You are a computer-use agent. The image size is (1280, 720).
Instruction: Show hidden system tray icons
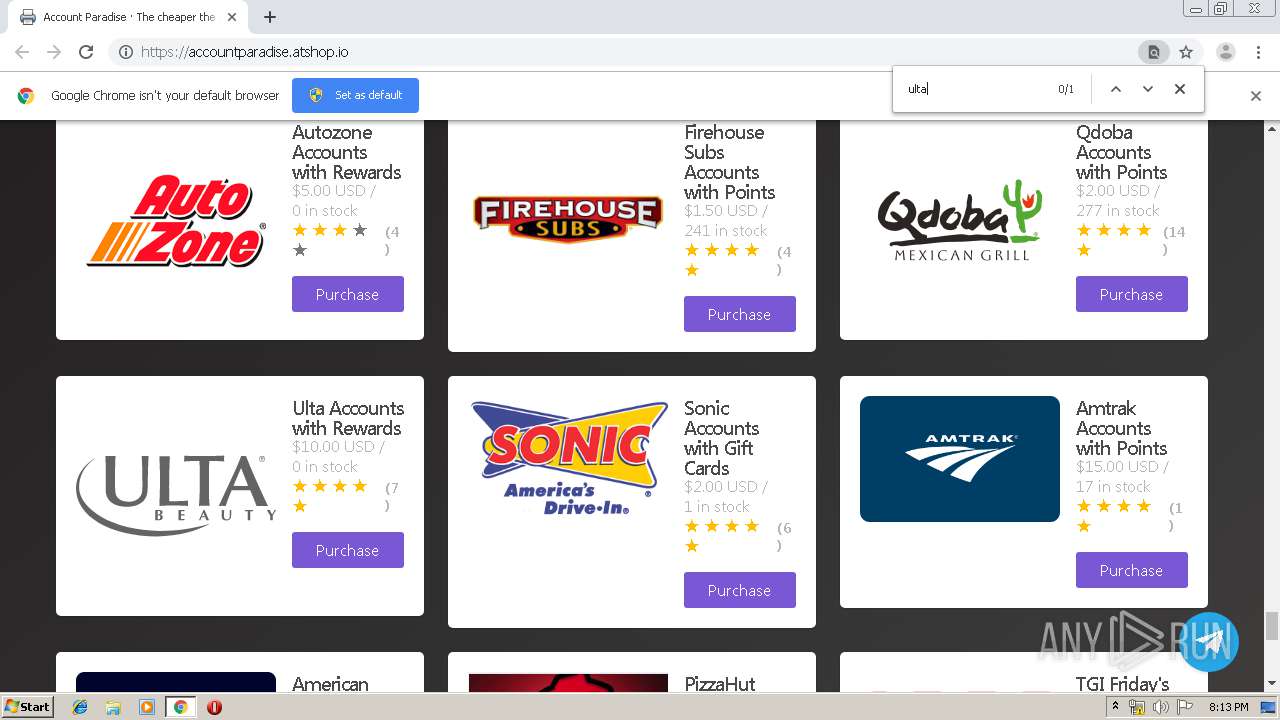point(1116,707)
